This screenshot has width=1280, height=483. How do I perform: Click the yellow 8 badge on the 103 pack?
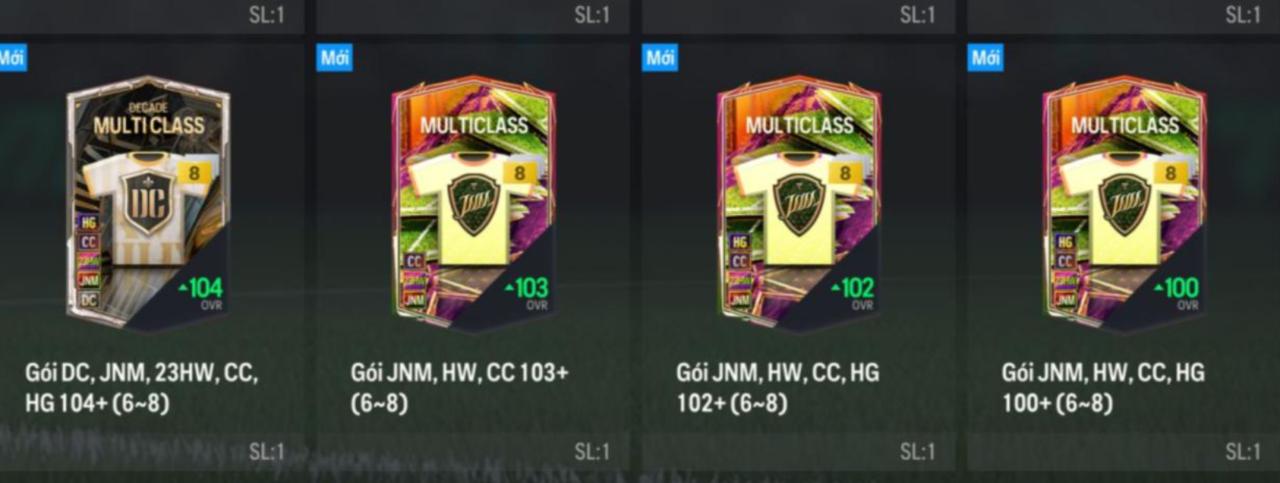(x=520, y=173)
